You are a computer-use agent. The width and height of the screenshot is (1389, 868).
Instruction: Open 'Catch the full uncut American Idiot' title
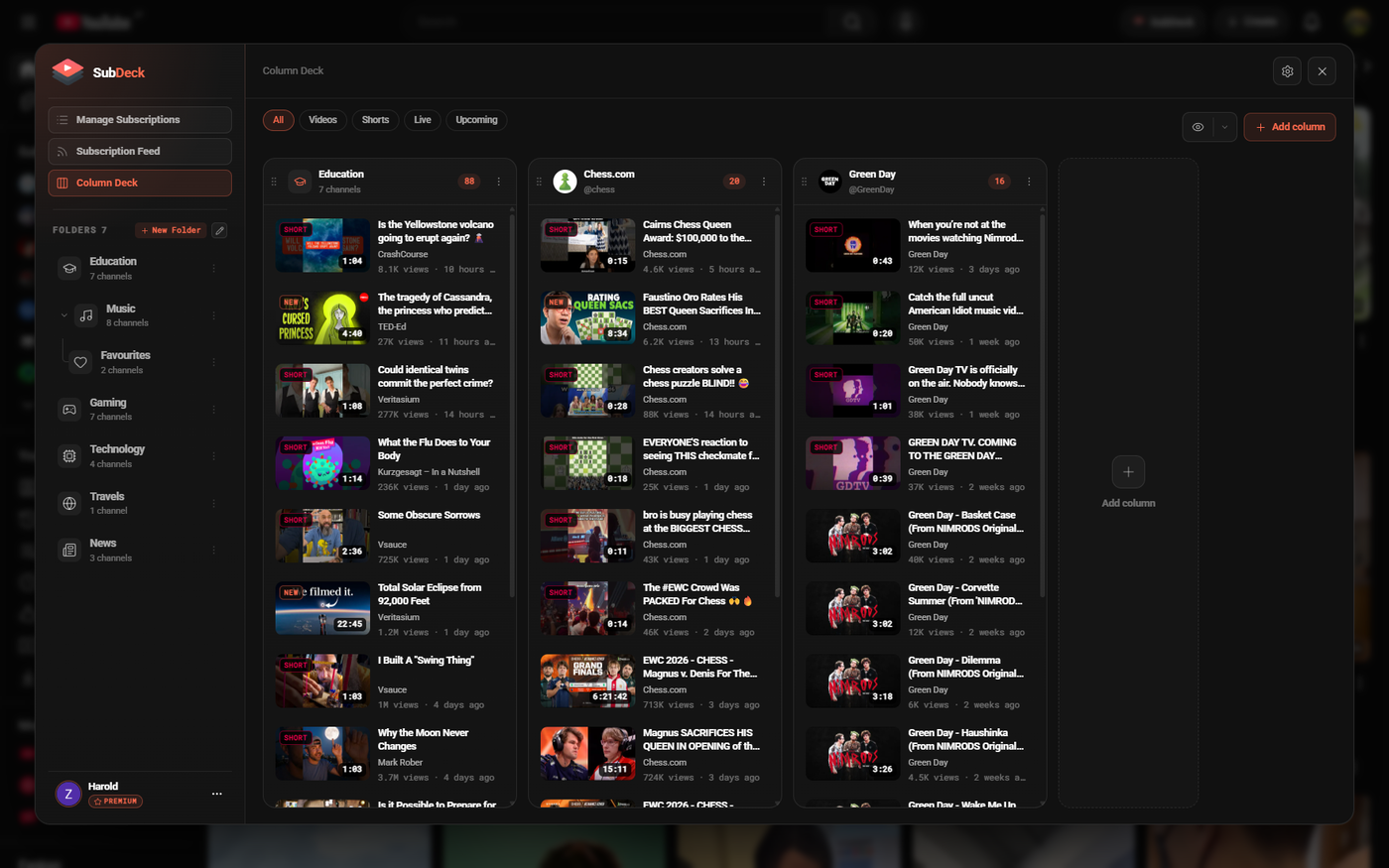point(965,304)
